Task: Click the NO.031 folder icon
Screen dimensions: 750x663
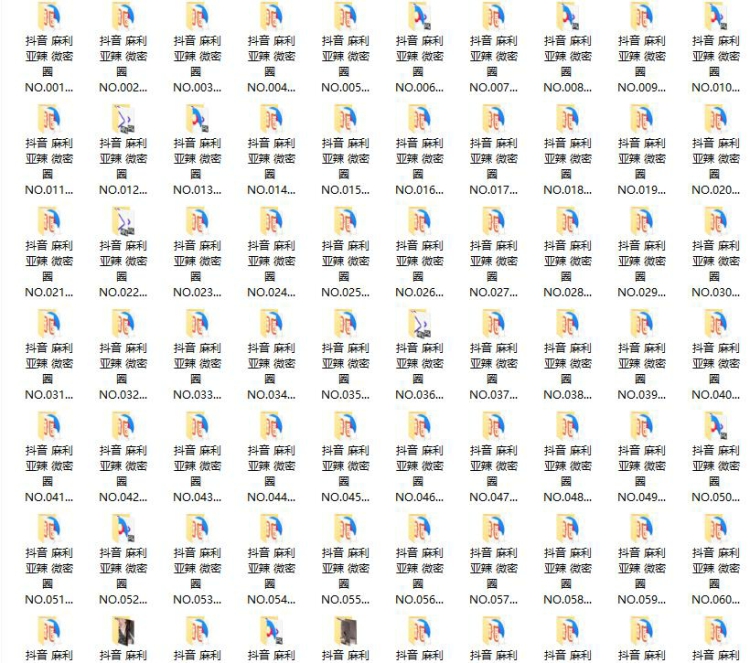Action: coord(49,323)
